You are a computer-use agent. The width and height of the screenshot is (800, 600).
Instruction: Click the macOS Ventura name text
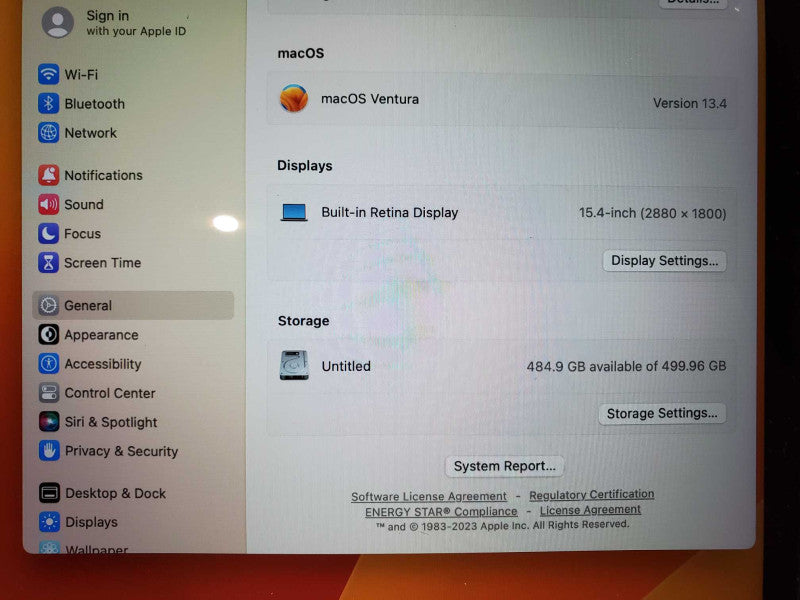tap(370, 99)
